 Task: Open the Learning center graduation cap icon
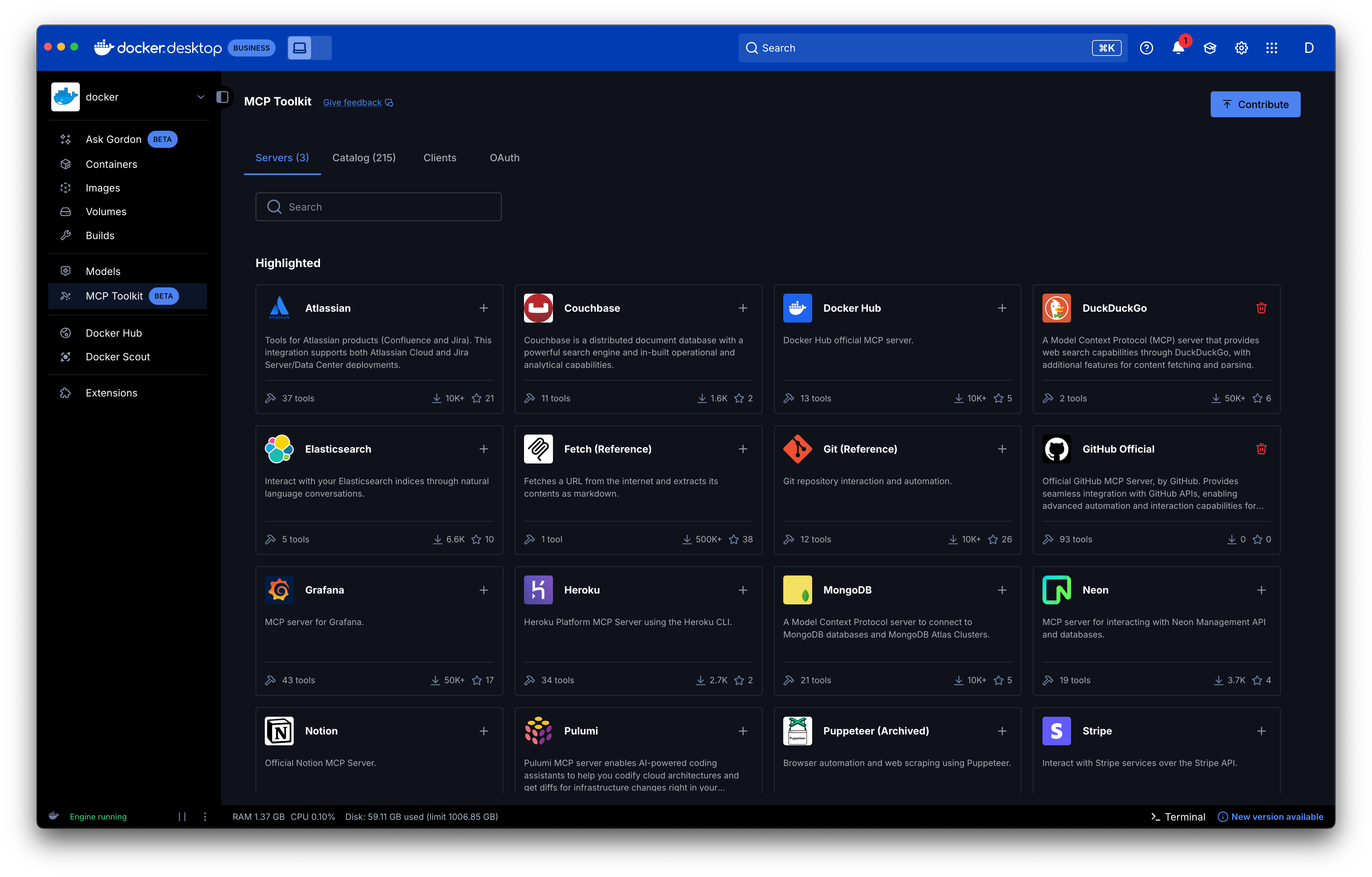(x=1210, y=48)
